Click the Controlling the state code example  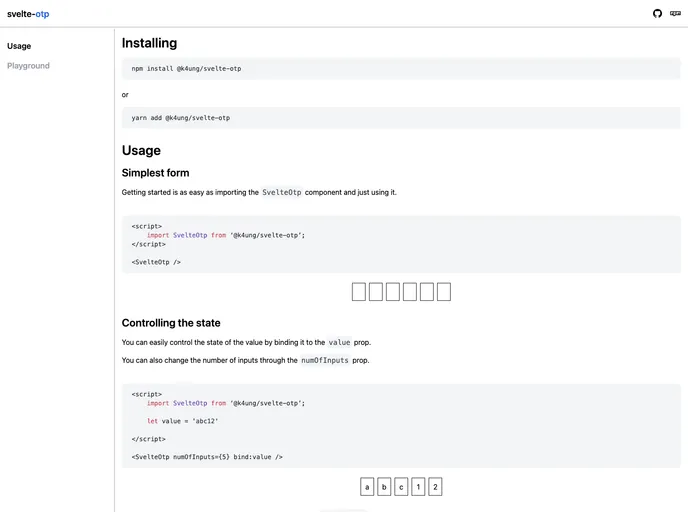pos(400,425)
